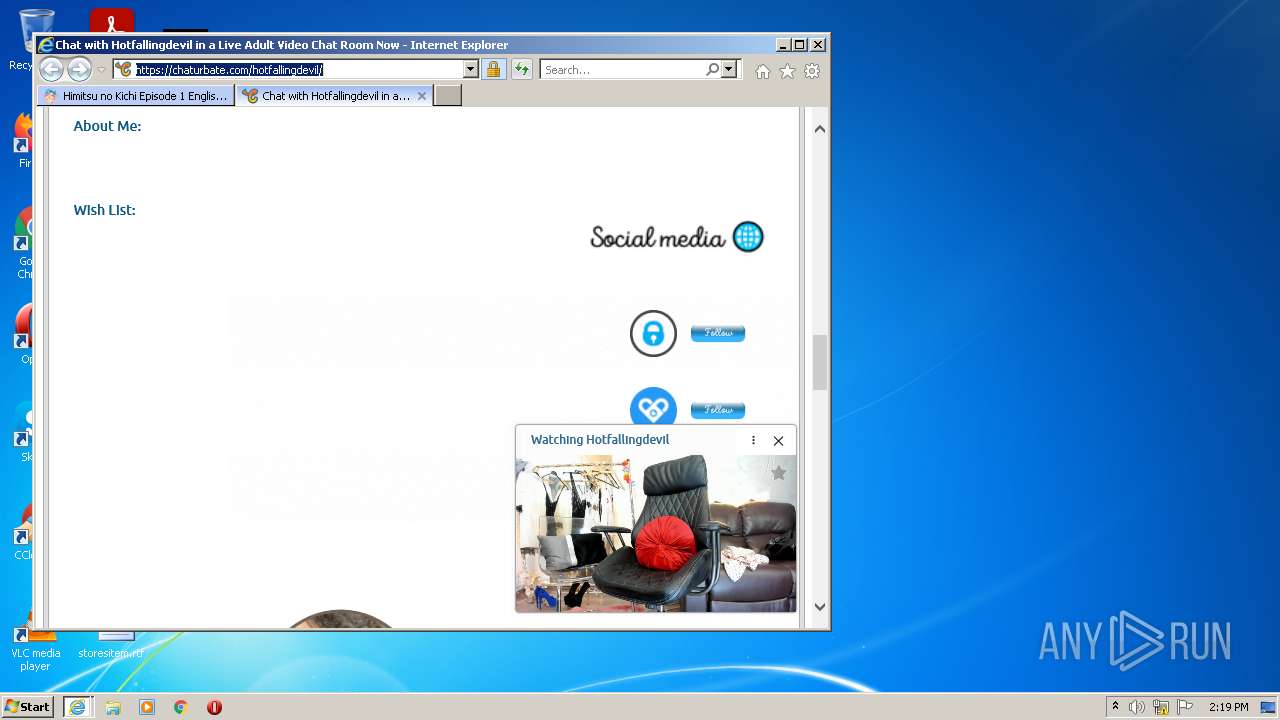Click the volume speaker tray icon
The image size is (1280, 720).
(1137, 707)
